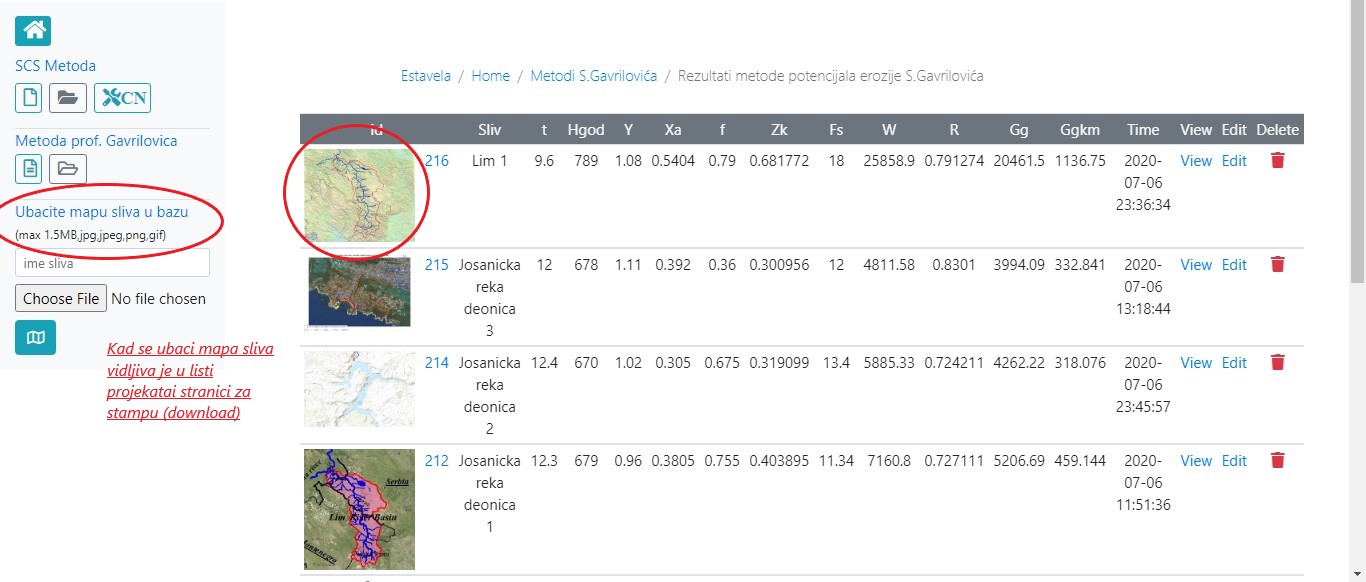Image resolution: width=1366 pixels, height=582 pixels.
Task: Go to Home in the breadcrumb
Action: click(491, 76)
